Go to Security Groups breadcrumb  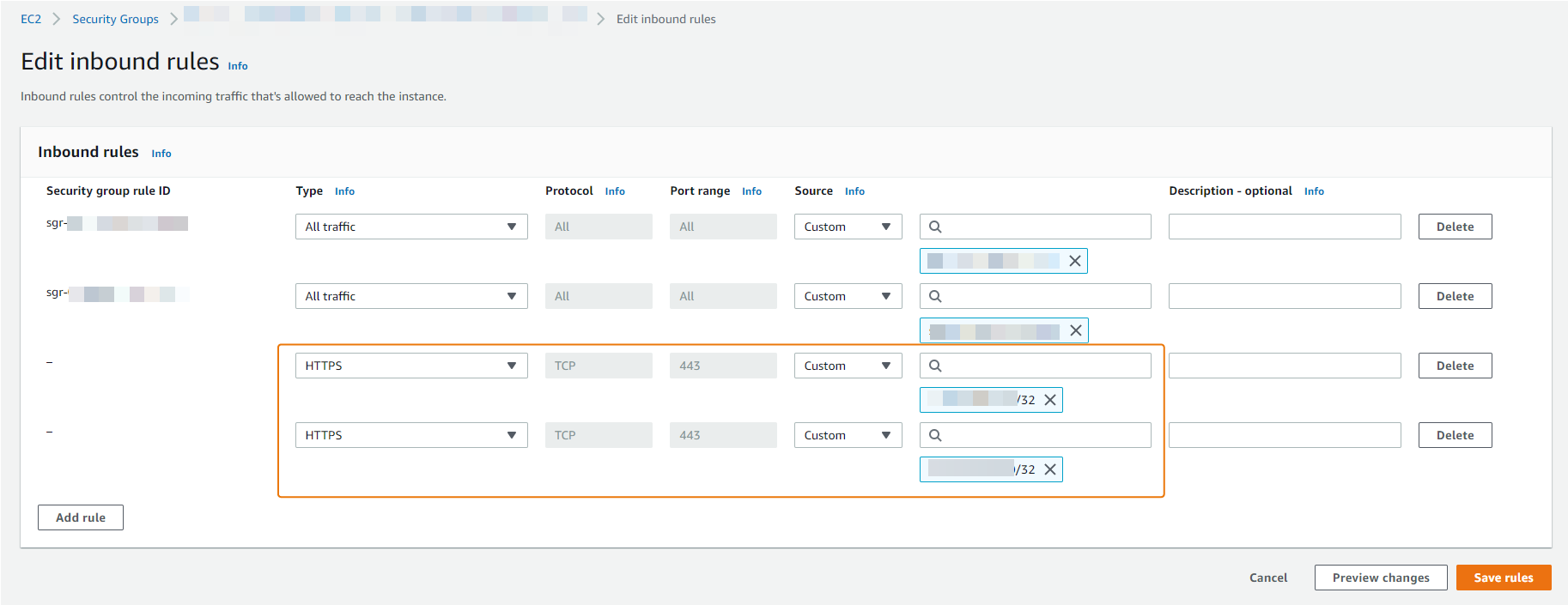tap(115, 19)
